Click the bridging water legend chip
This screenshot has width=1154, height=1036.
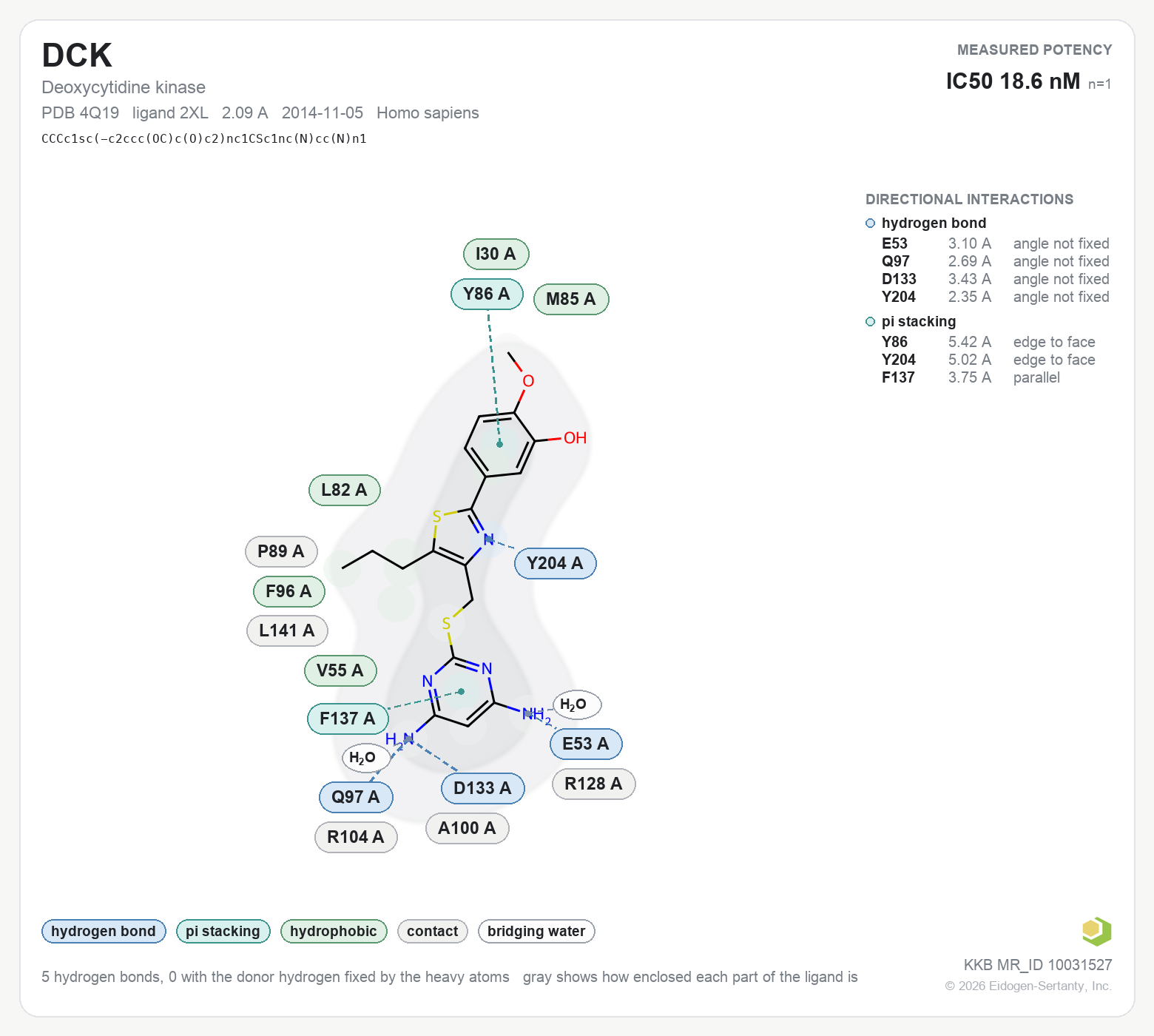pos(536,931)
